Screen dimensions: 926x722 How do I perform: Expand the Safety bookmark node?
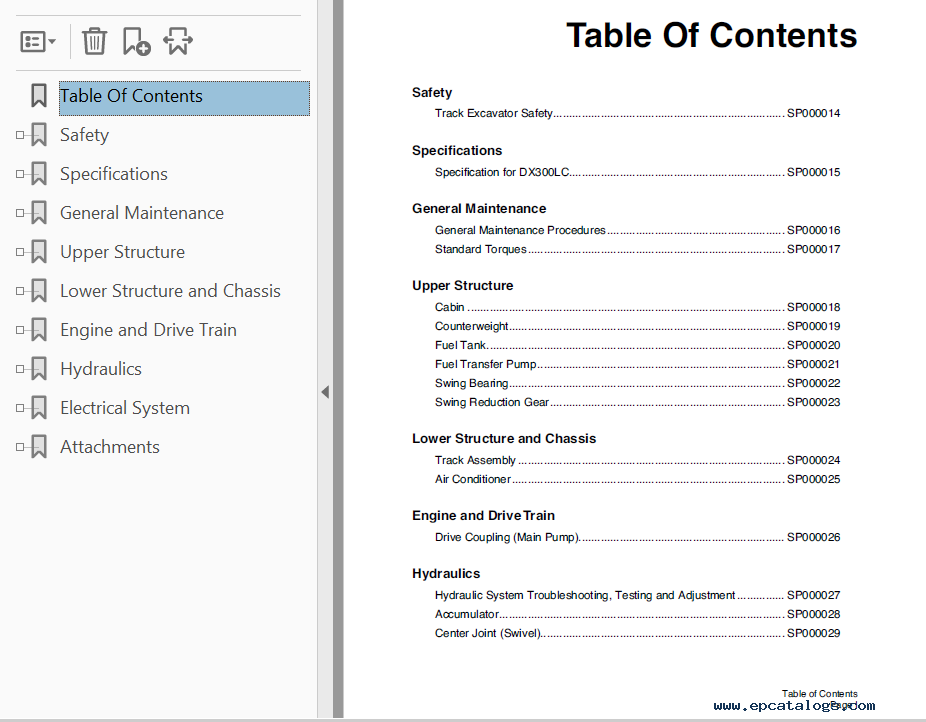pyautogui.click(x=20, y=135)
